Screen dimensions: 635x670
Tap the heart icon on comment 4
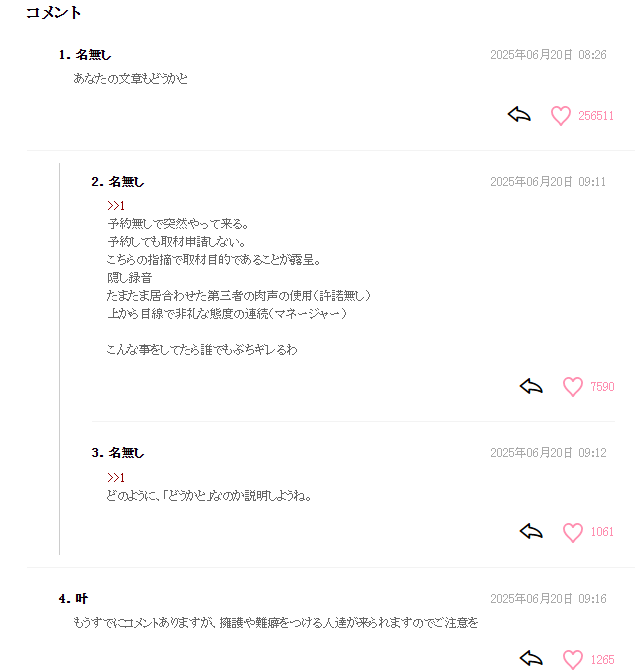point(573,659)
